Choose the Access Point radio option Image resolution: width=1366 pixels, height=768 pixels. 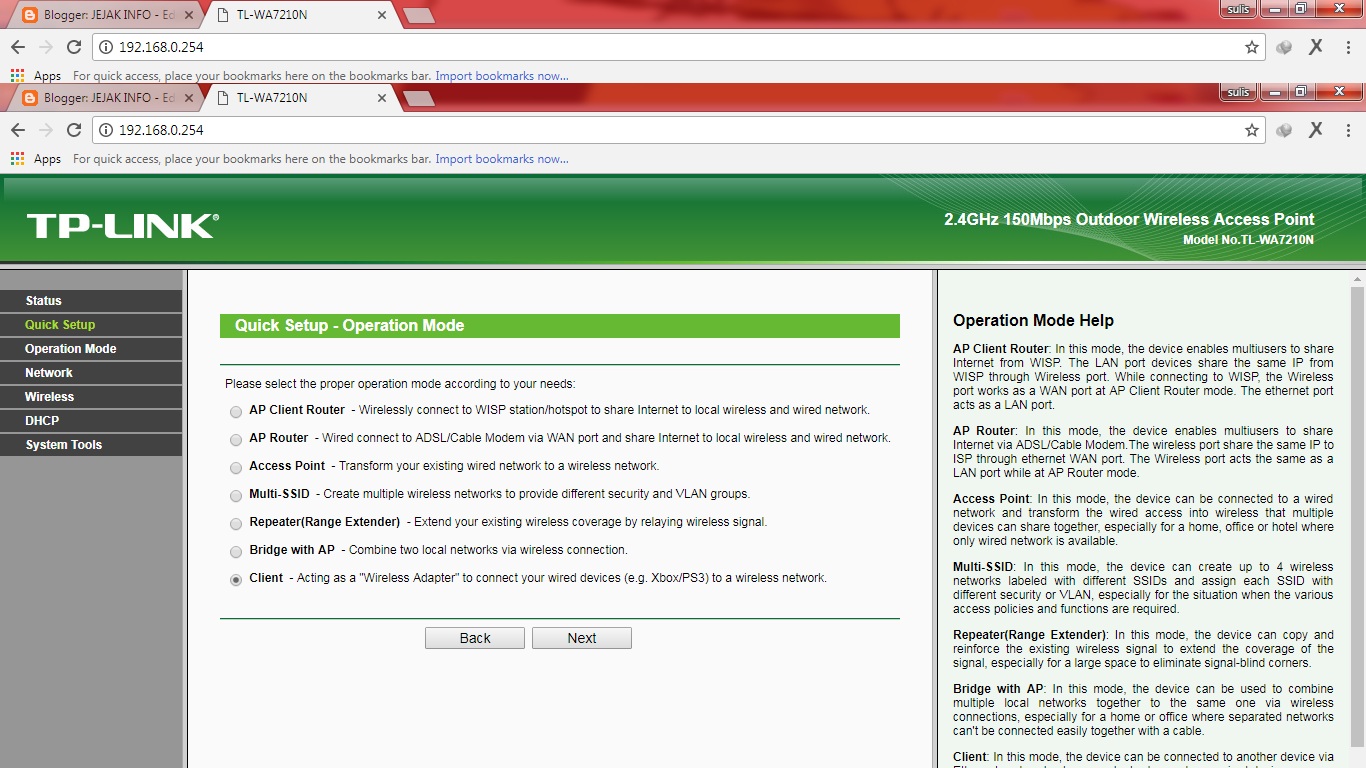(x=236, y=468)
